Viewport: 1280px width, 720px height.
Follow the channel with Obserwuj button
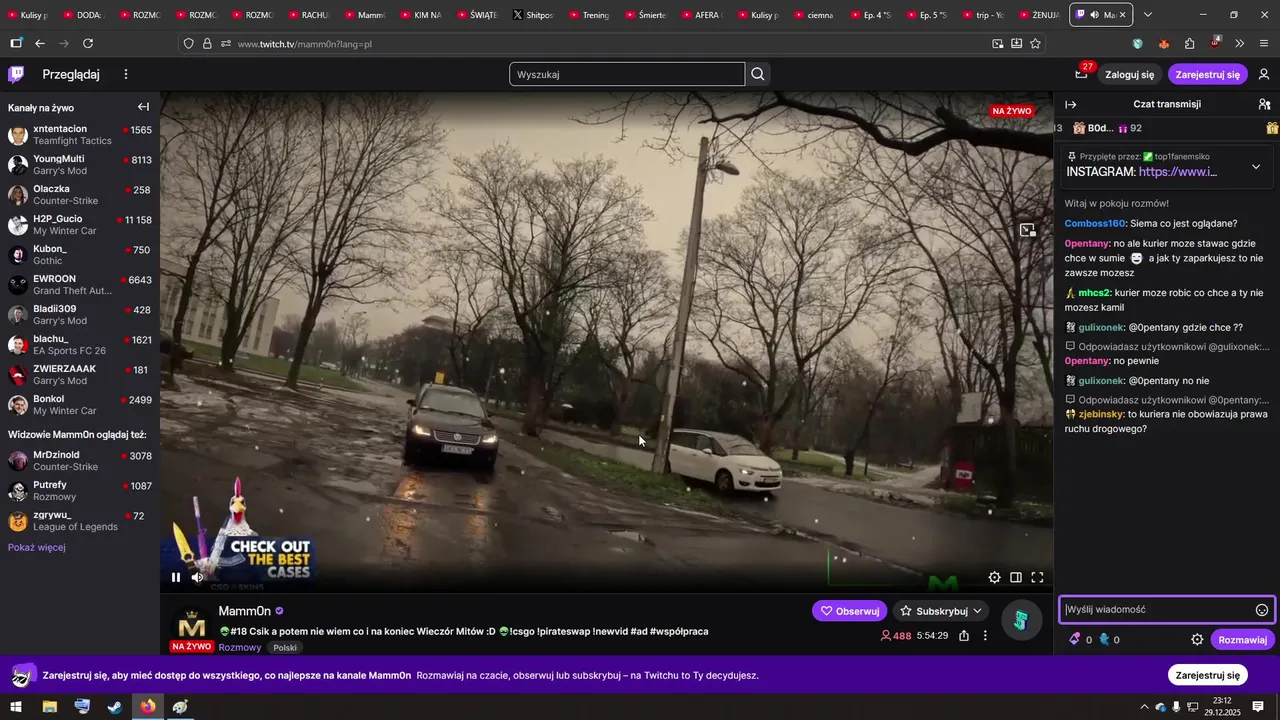(849, 611)
